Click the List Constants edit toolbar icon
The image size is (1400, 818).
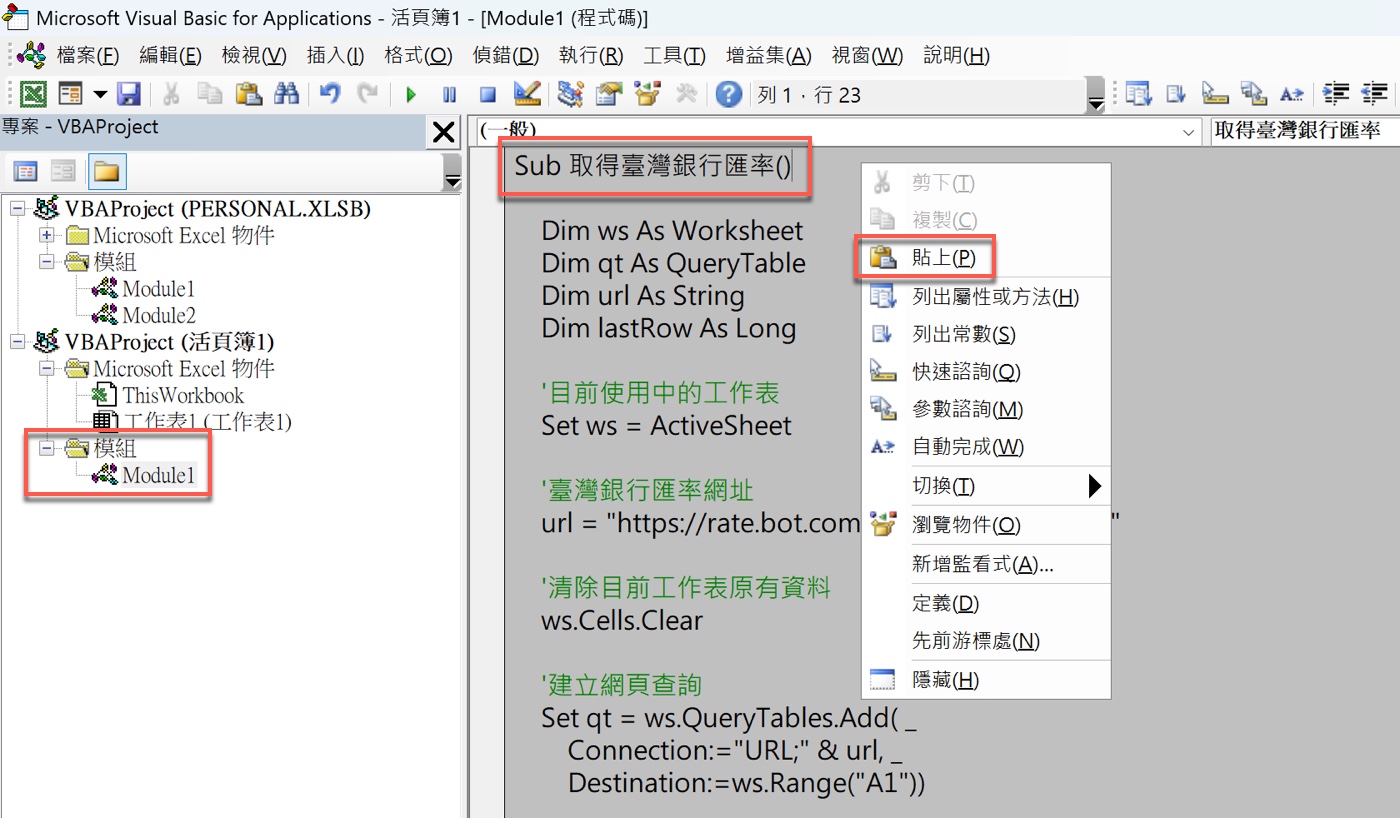(1176, 94)
